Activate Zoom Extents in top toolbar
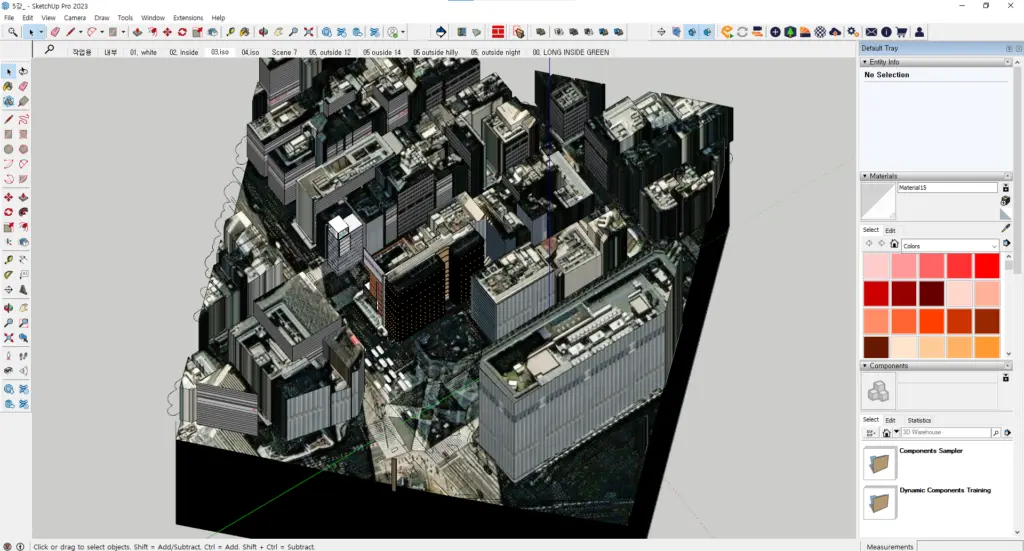This screenshot has width=1024, height=551. point(309,32)
